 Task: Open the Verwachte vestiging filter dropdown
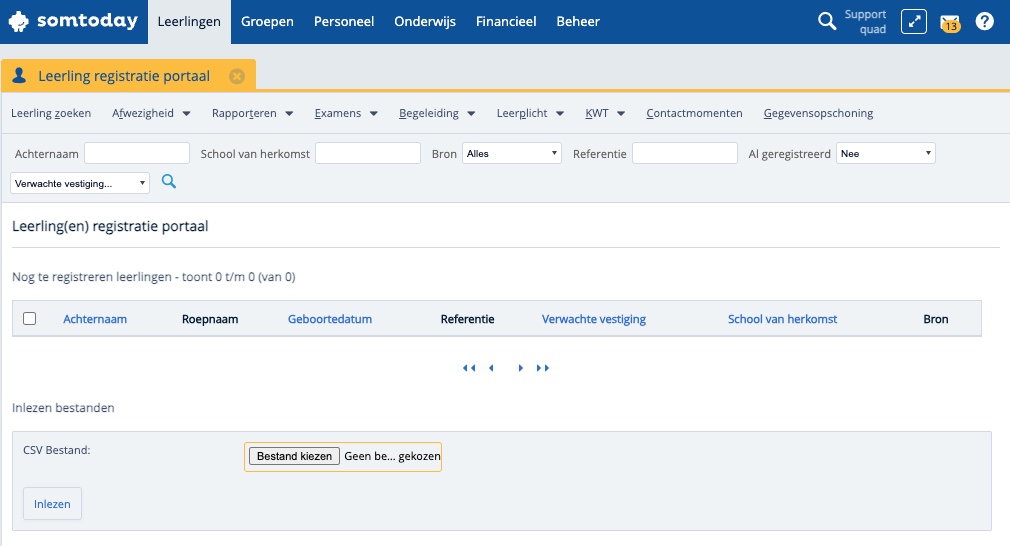point(80,183)
